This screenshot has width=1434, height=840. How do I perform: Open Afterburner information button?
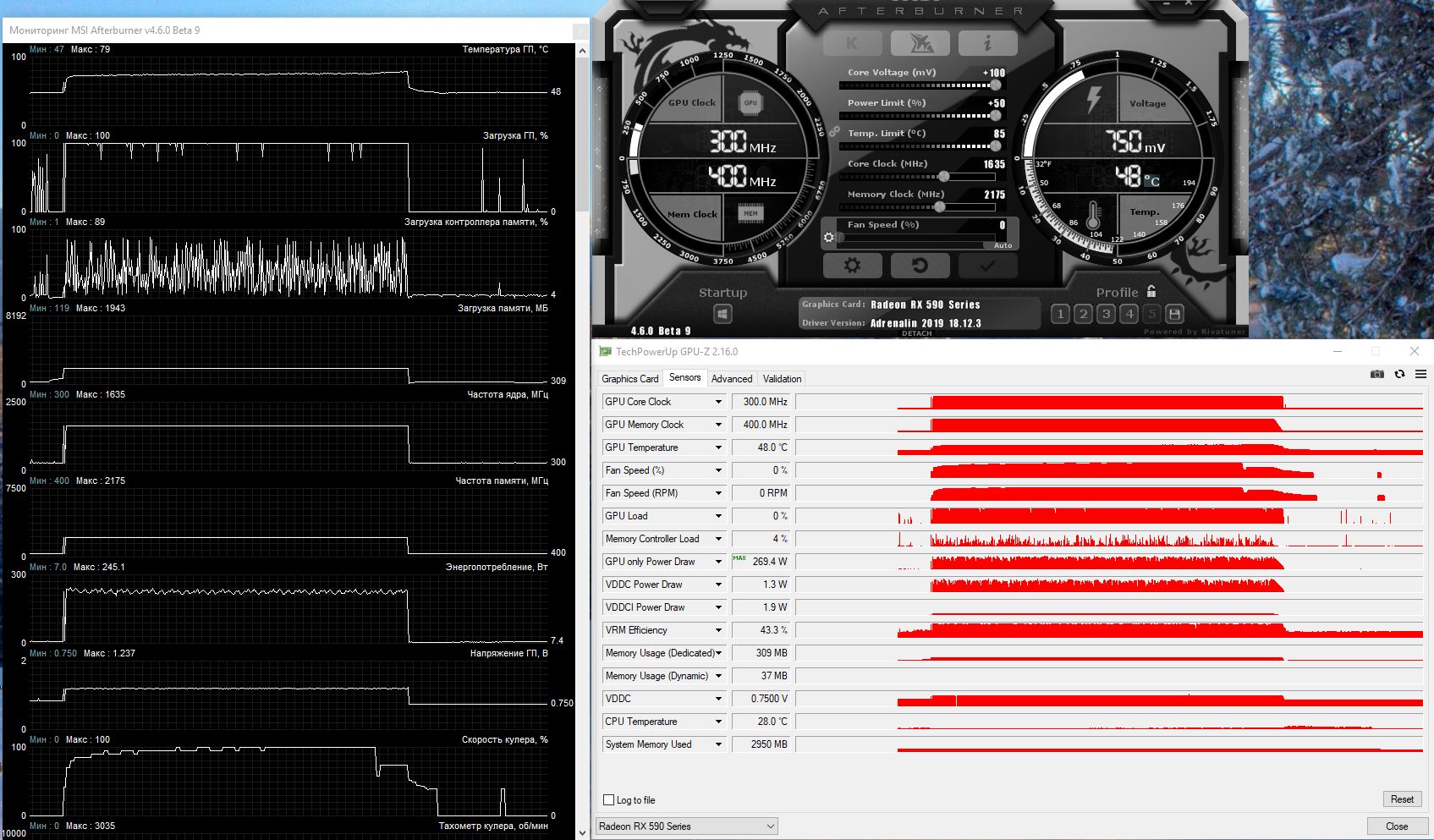click(987, 43)
